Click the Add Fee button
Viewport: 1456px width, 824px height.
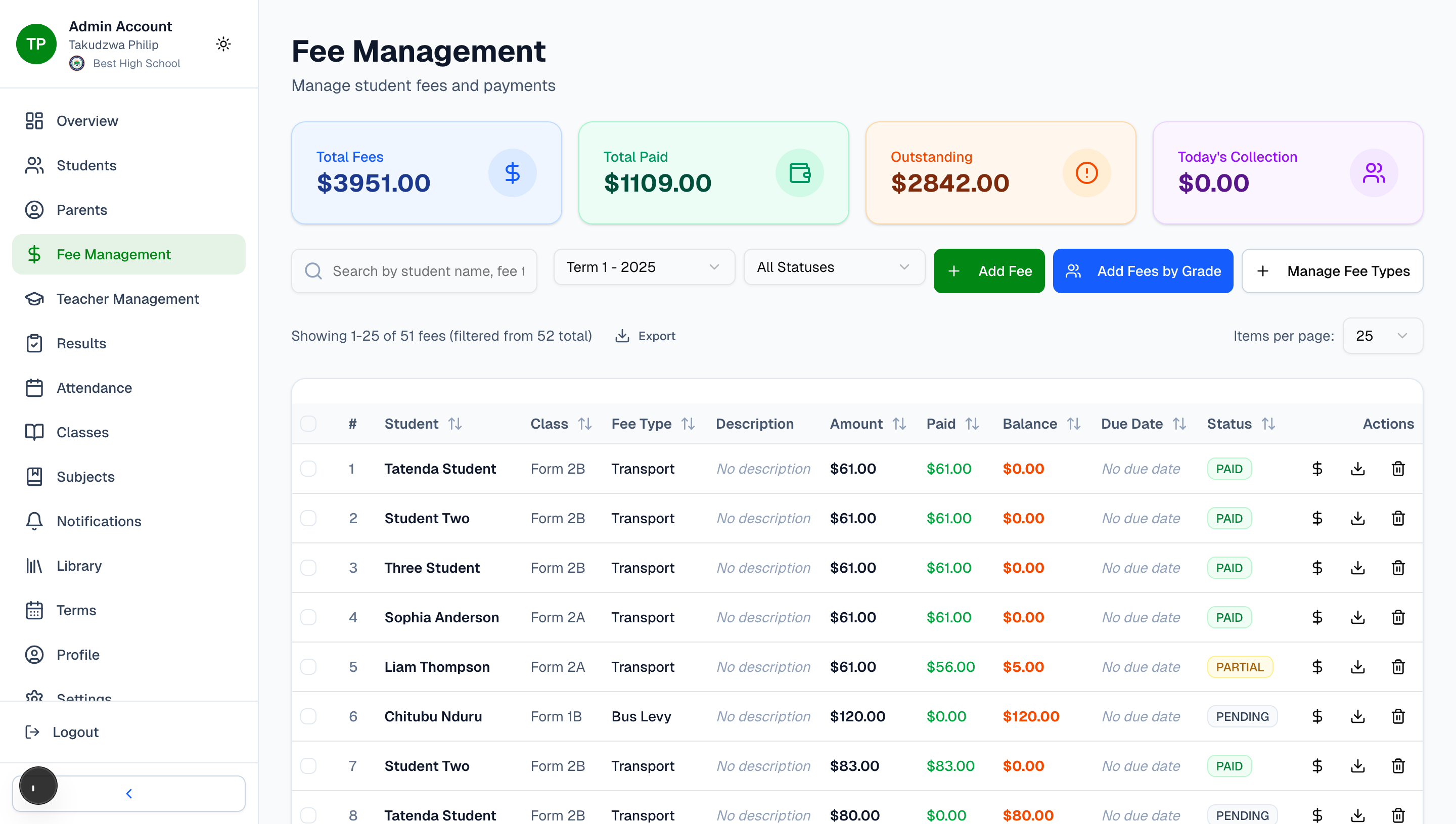(x=989, y=270)
